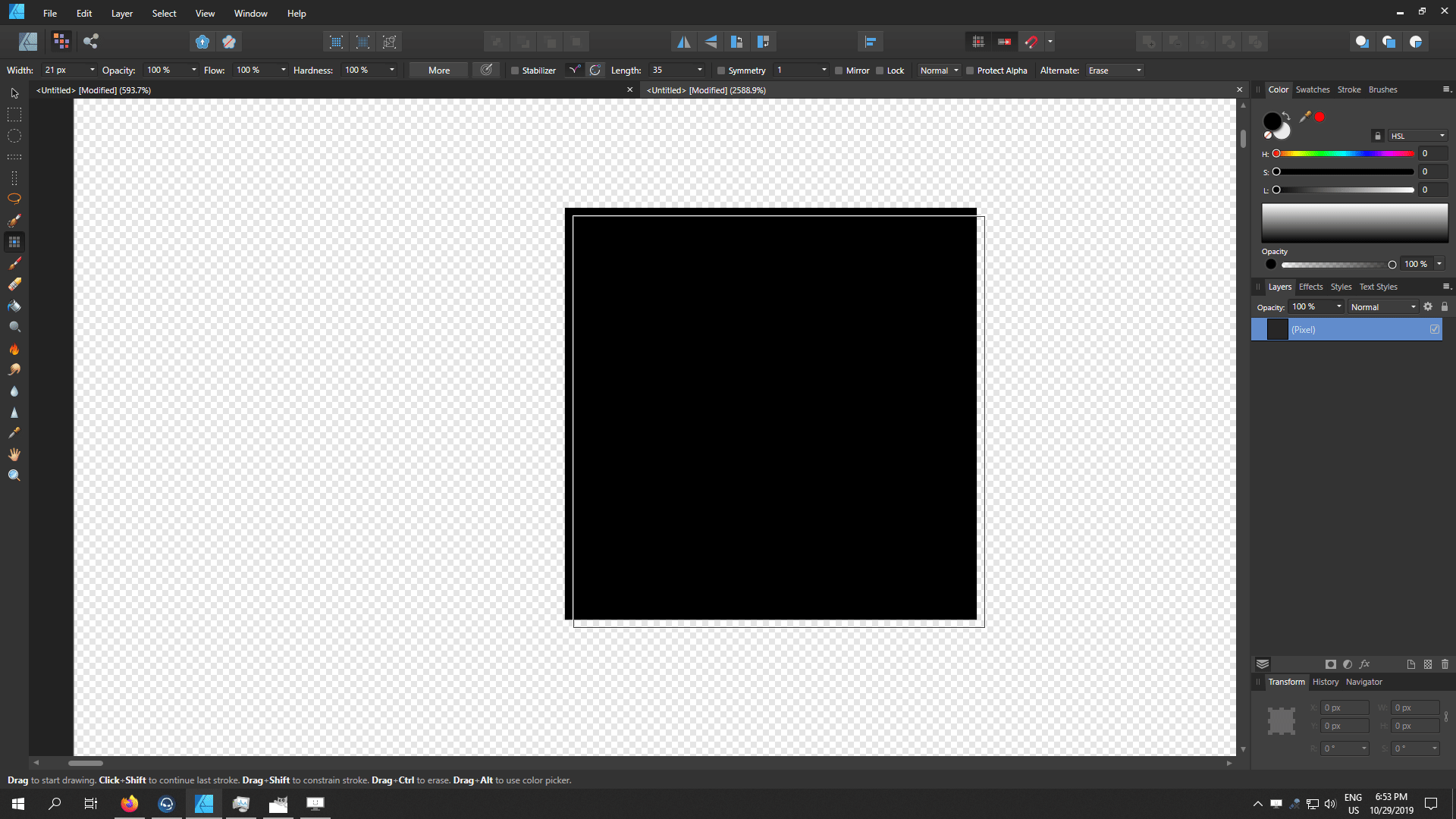Enable the Stabilizer checkbox
This screenshot has width=1456, height=819.
point(514,70)
